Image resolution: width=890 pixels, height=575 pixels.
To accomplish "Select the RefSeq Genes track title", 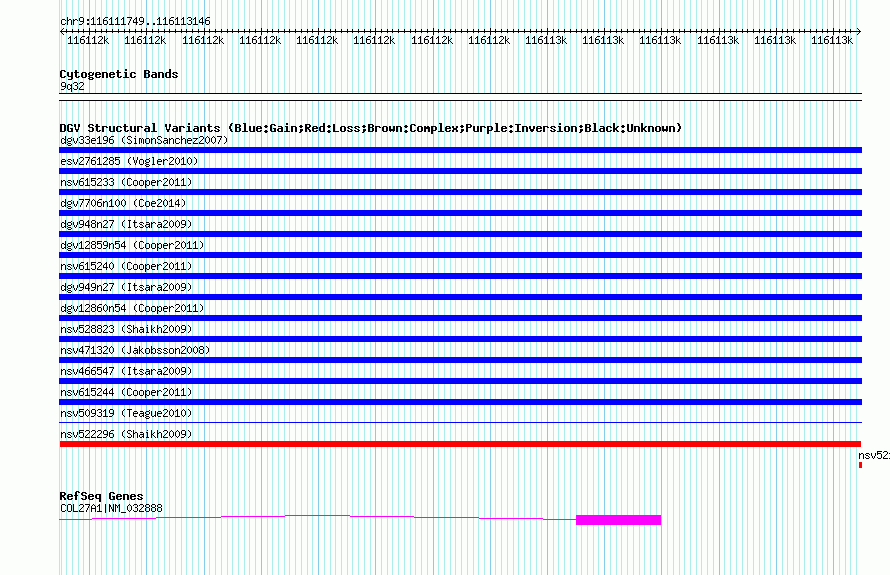I will tap(101, 496).
